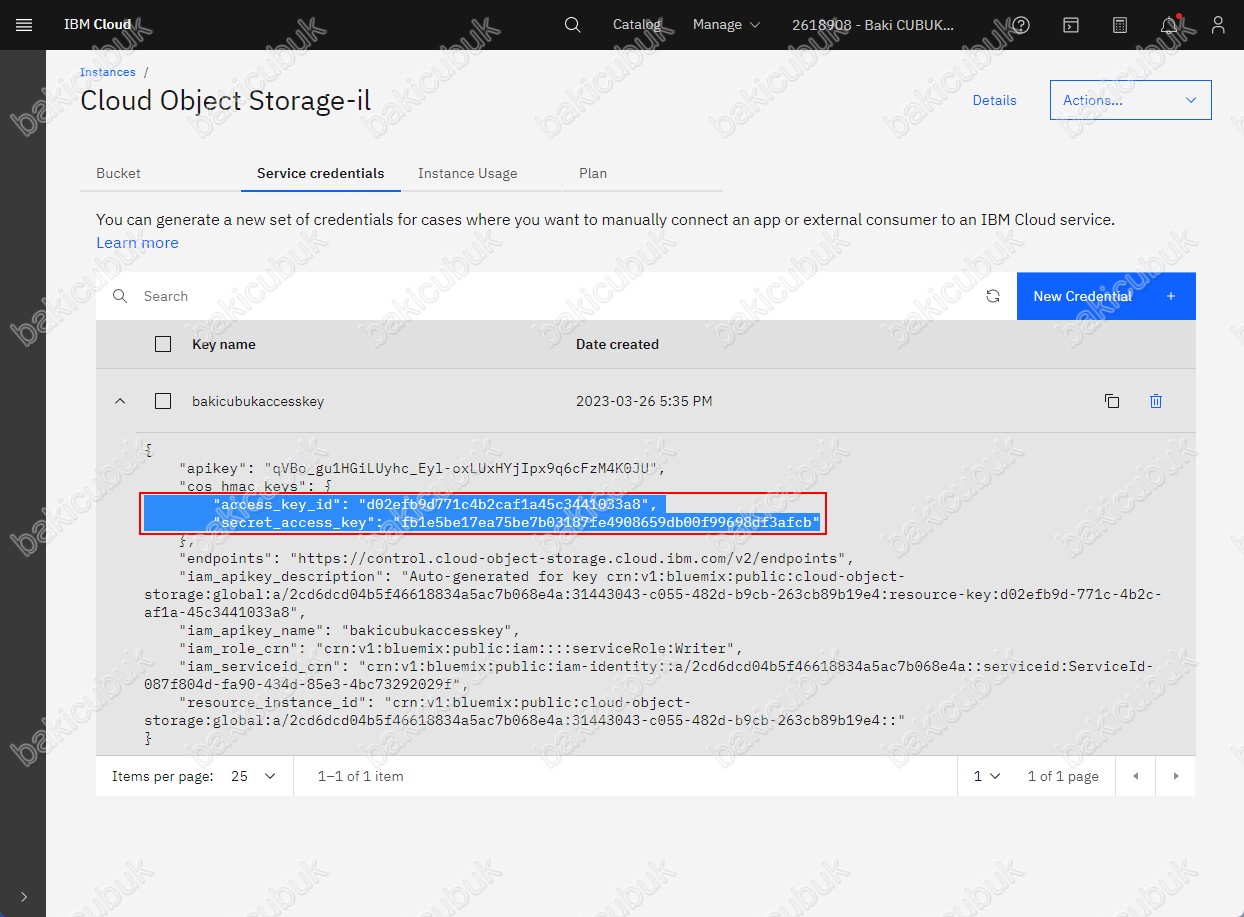Check the bakicubukaccesskey row checkbox

click(x=163, y=401)
